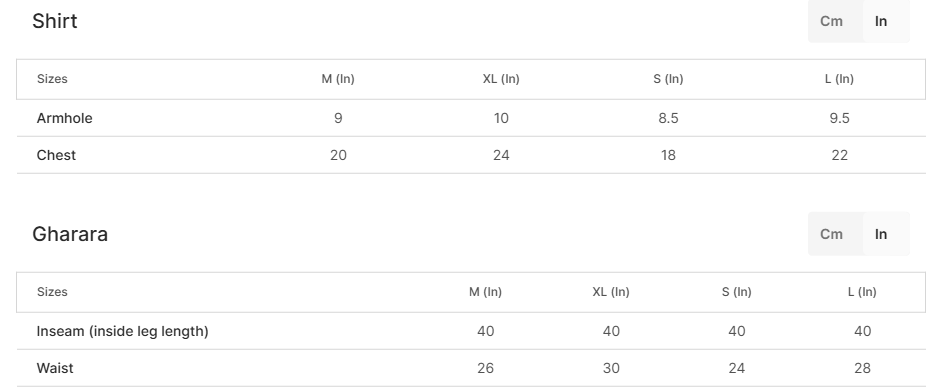The image size is (938, 392).
Task: Select the Waist value 26 for size M
Action: (485, 369)
